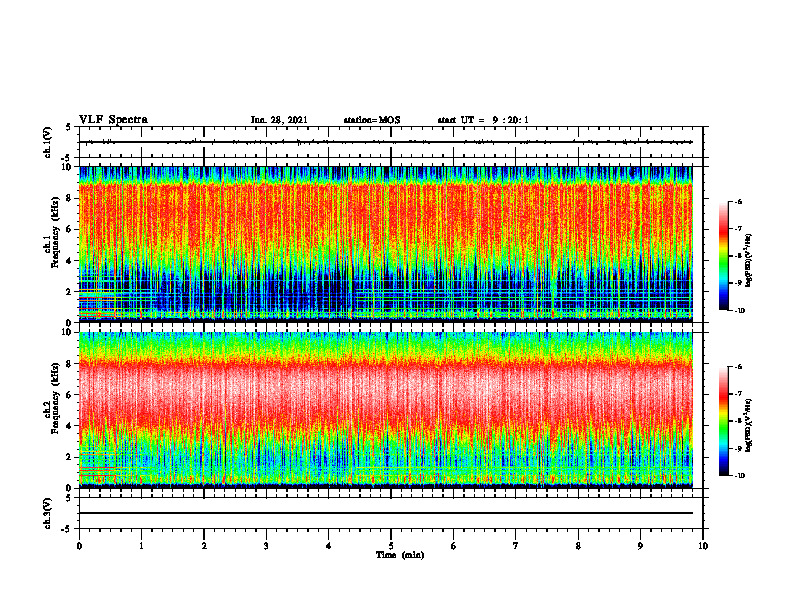Click the "10" label on the time axis
This screenshot has width=792, height=612.
click(703, 546)
